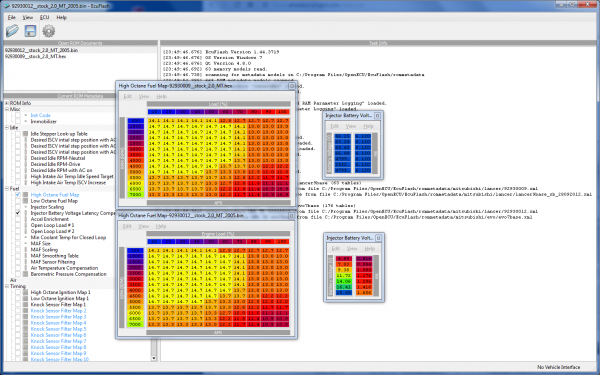Image resolution: width=600 pixels, height=375 pixels.
Task: Open the ECU menu
Action: pyautogui.click(x=44, y=17)
